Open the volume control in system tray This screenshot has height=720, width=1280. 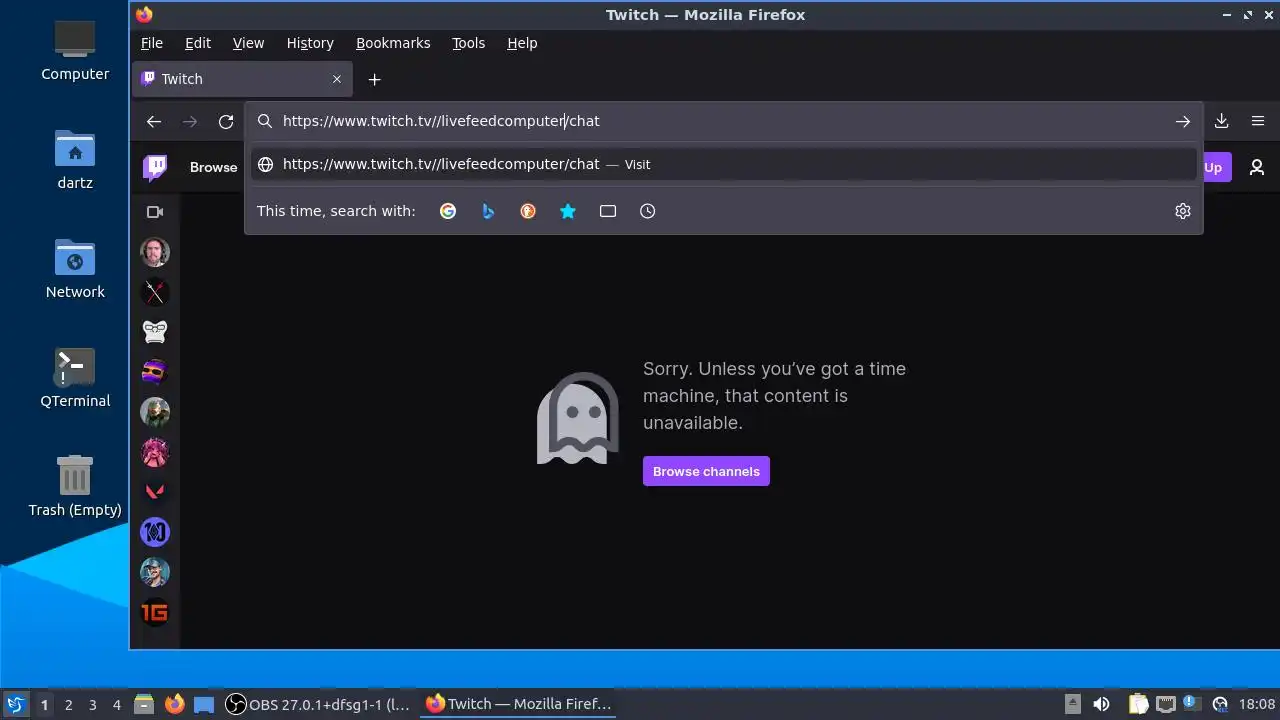[1101, 704]
